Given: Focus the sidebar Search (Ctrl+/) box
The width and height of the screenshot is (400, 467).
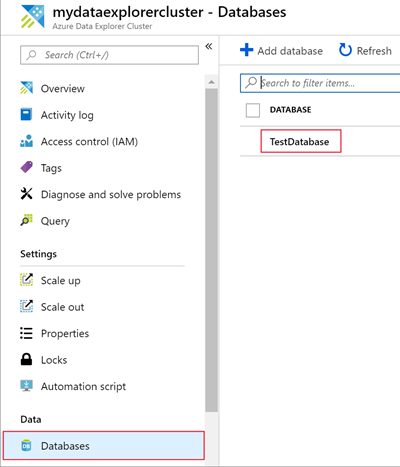Looking at the screenshot, I should tap(109, 55).
